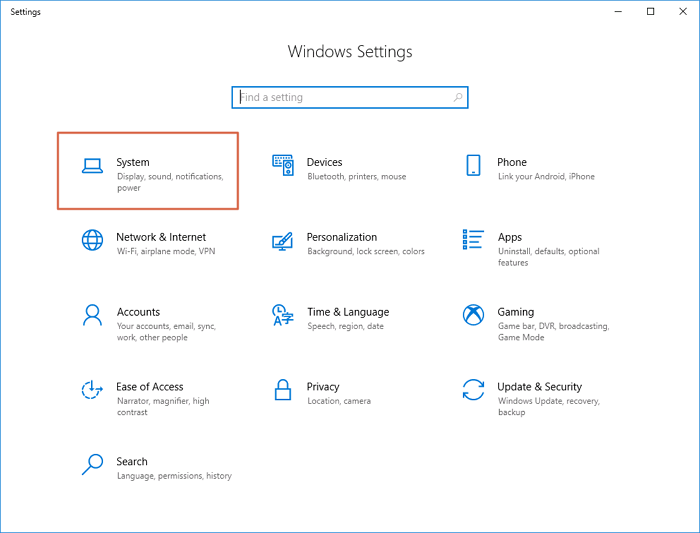Click 'Display, sound, notifications, power' text
Viewport: 700px width, 533px height.
pyautogui.click(x=170, y=182)
